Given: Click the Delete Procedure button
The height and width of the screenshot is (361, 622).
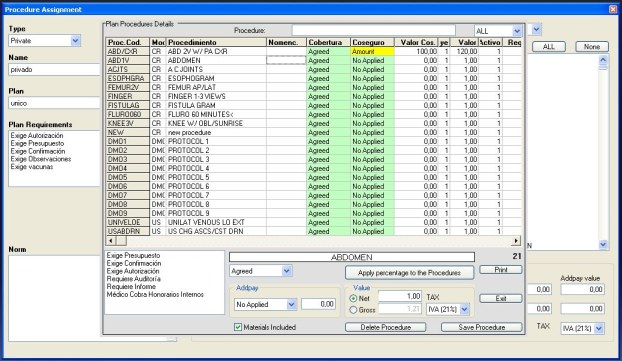Looking at the screenshot, I should (x=386, y=327).
